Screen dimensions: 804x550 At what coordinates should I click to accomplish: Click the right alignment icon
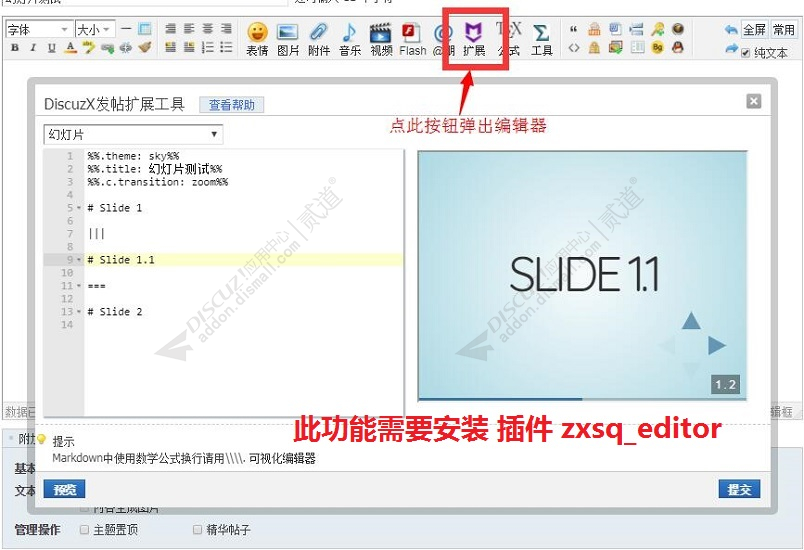[x=226, y=29]
